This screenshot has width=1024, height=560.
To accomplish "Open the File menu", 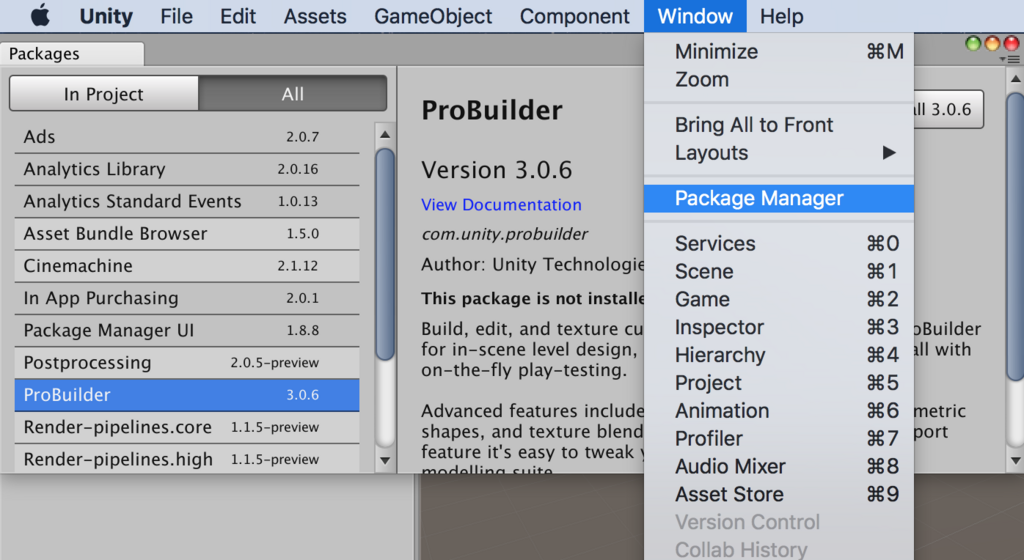I will click(176, 16).
